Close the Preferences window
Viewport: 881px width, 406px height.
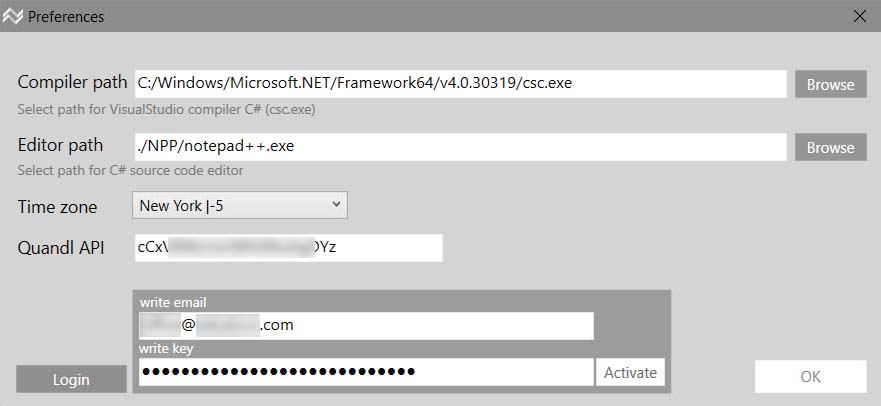(x=859, y=16)
